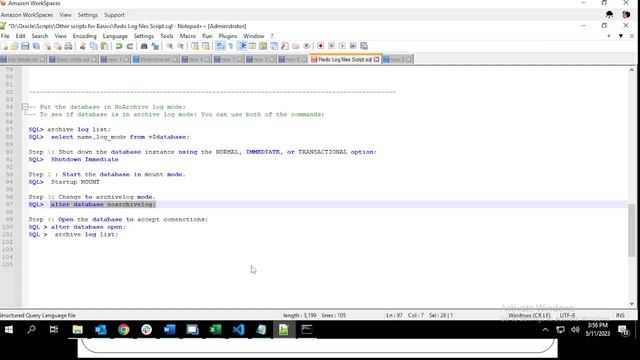This screenshot has width=640, height=360.
Task: Click the Close file toolbar icon
Action: pos(47,46)
